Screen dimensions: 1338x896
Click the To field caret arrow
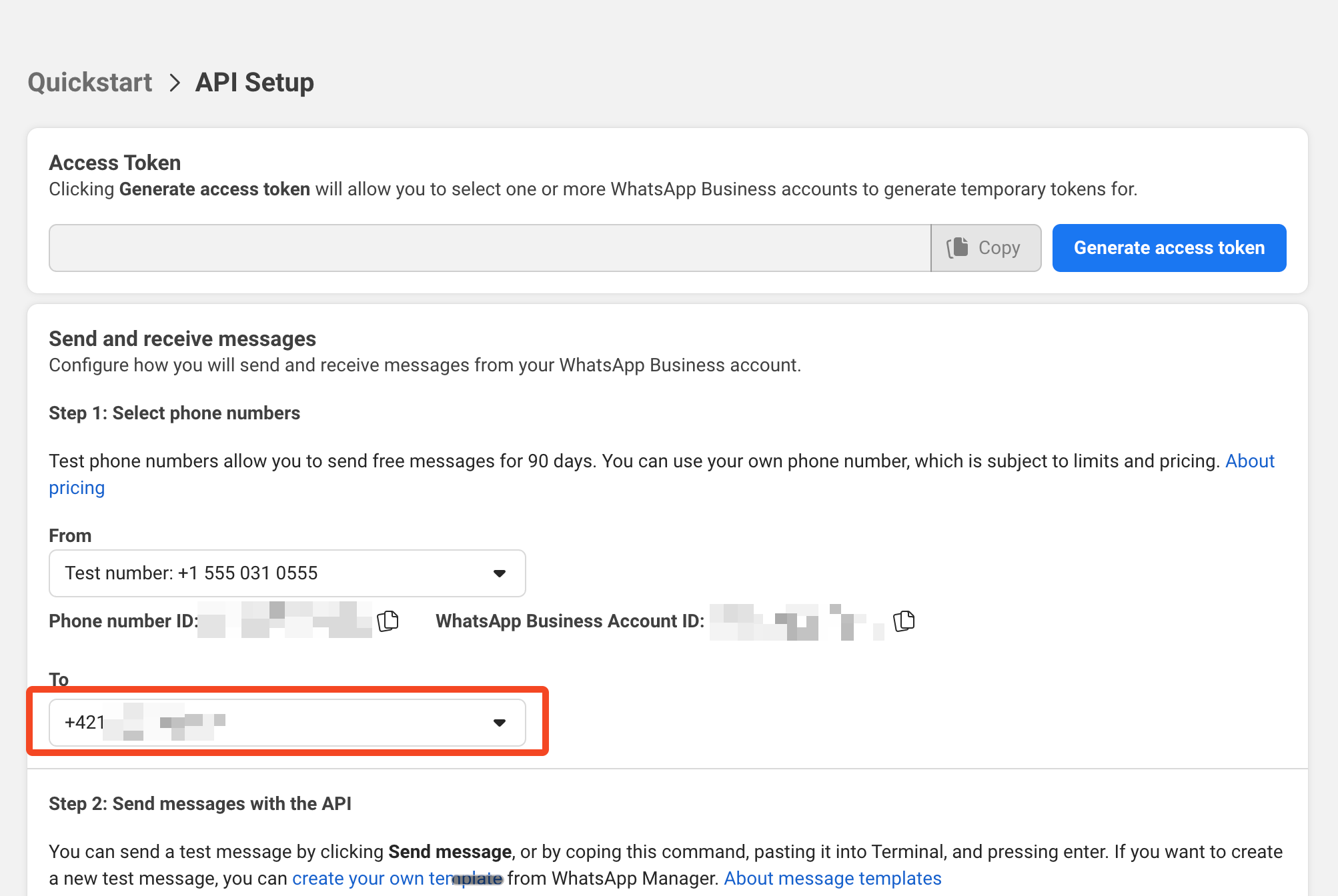point(499,723)
